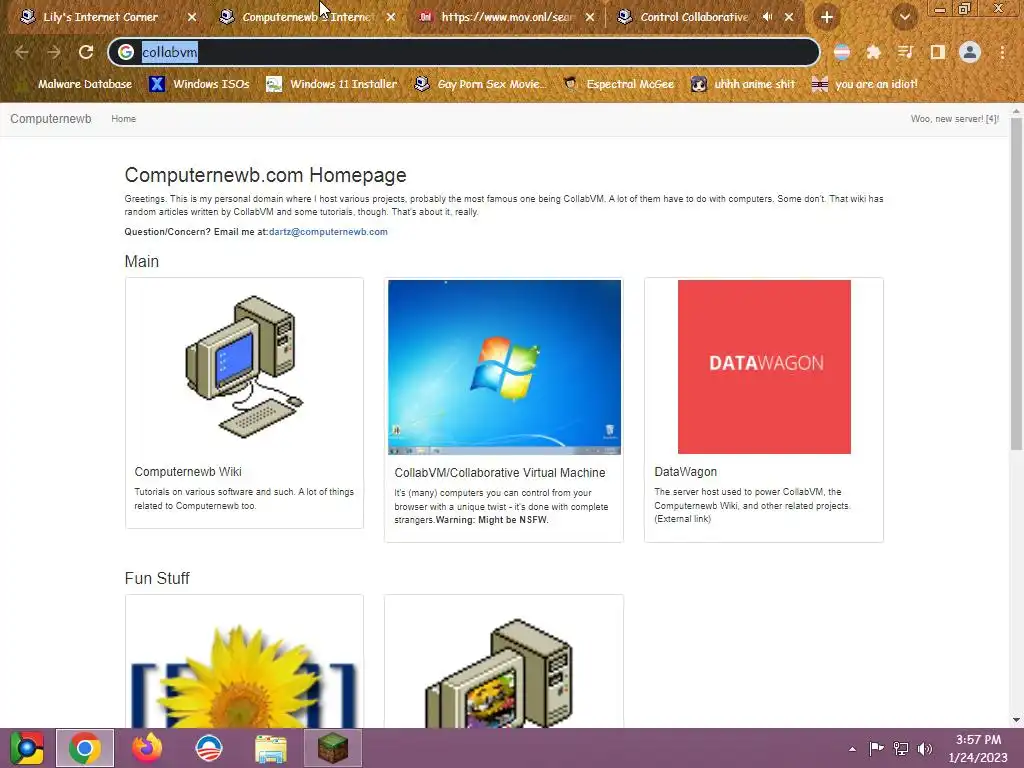Click the page vertical scrollbar thumb
The height and width of the screenshot is (768, 1024).
pyautogui.click(x=1016, y=284)
